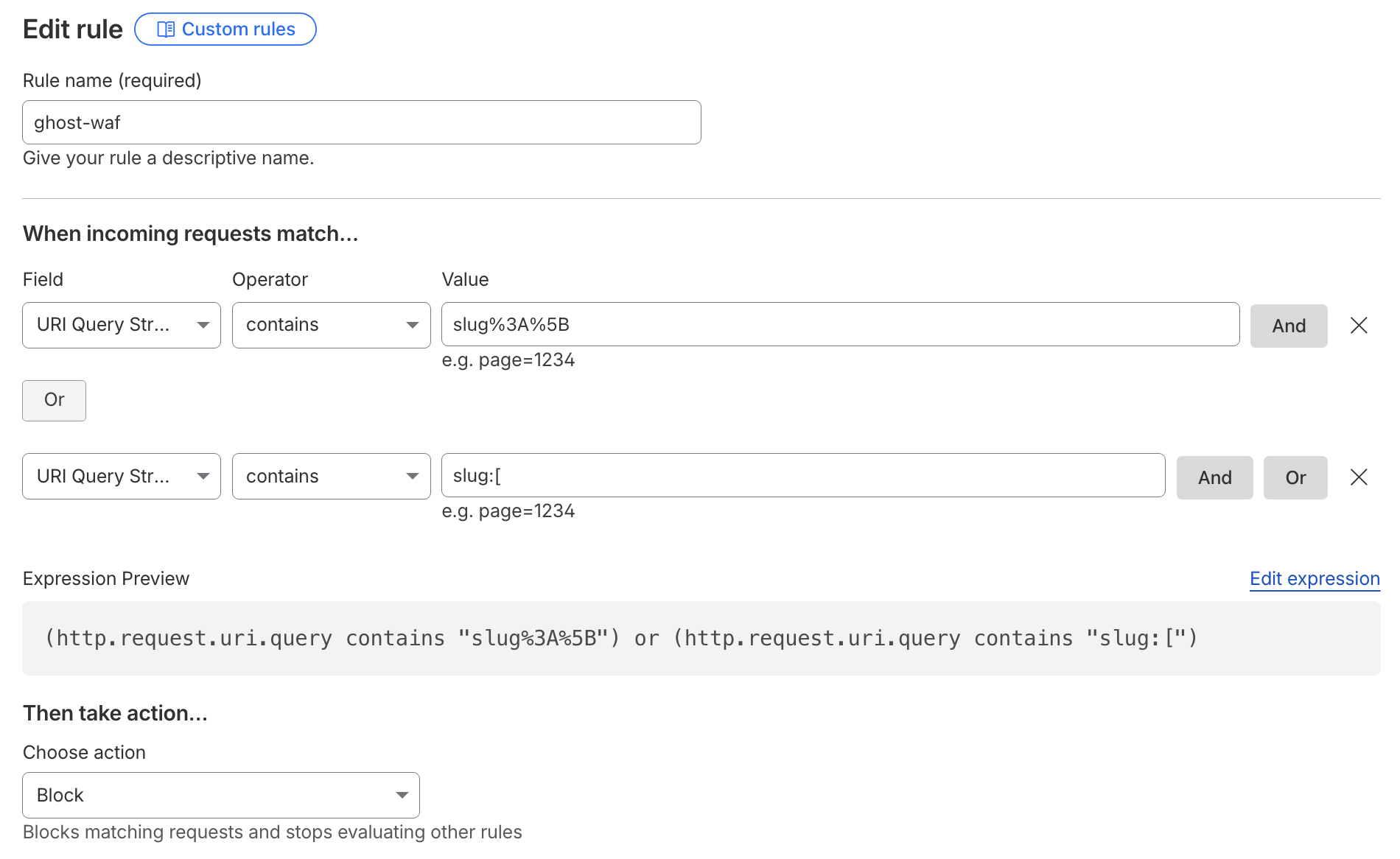The image size is (1400, 859).
Task: Follow the Edit expression link
Action: click(1314, 579)
